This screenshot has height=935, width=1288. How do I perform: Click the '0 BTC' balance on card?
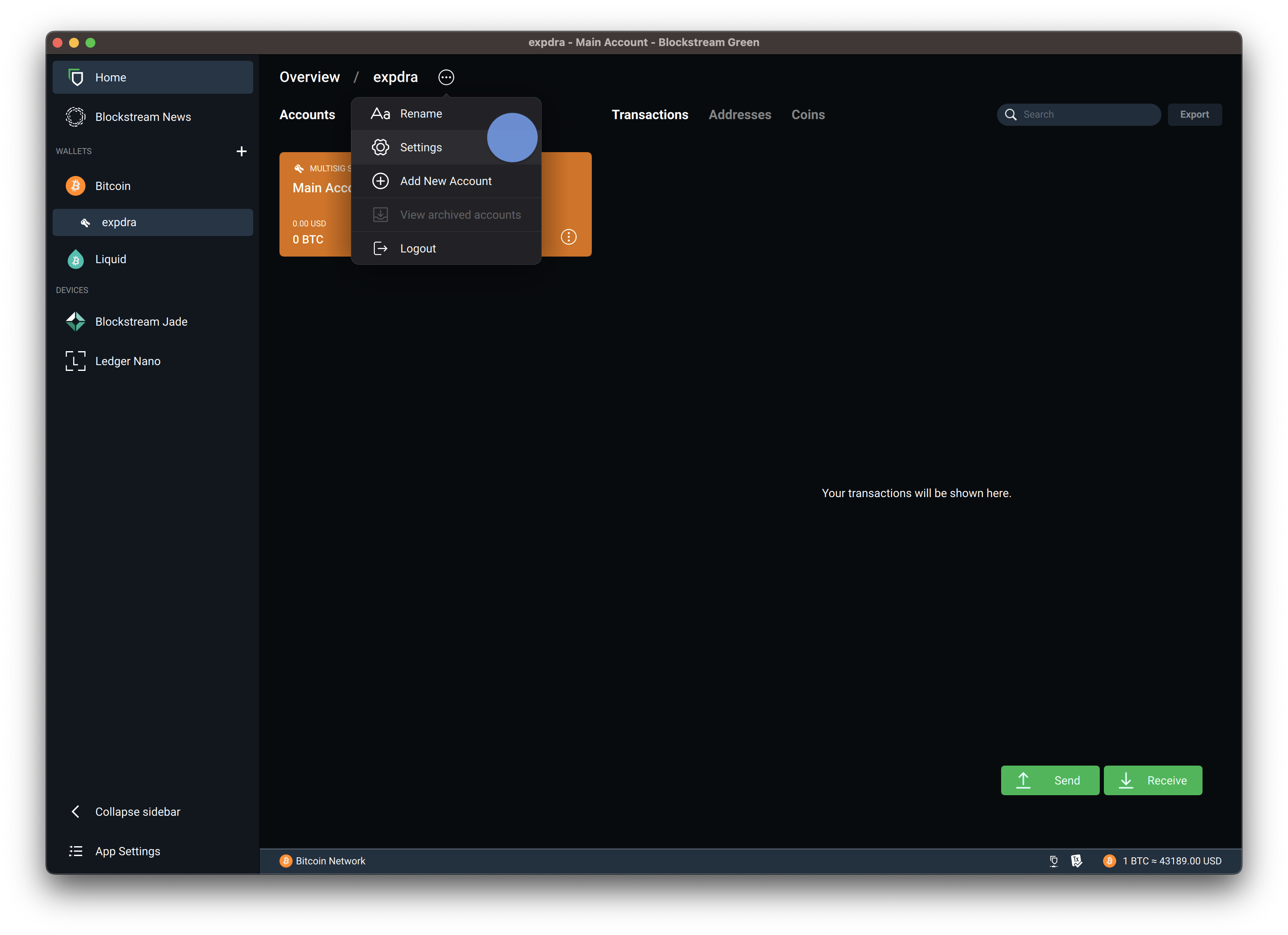[x=308, y=239]
